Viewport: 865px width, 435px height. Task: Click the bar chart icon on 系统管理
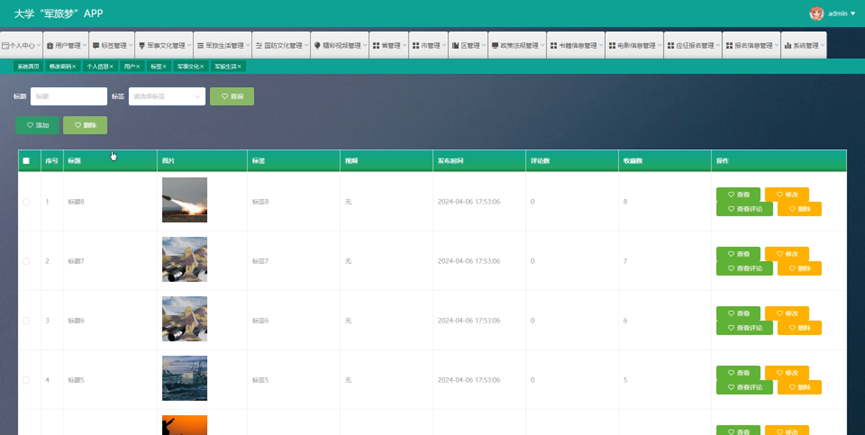(x=788, y=46)
